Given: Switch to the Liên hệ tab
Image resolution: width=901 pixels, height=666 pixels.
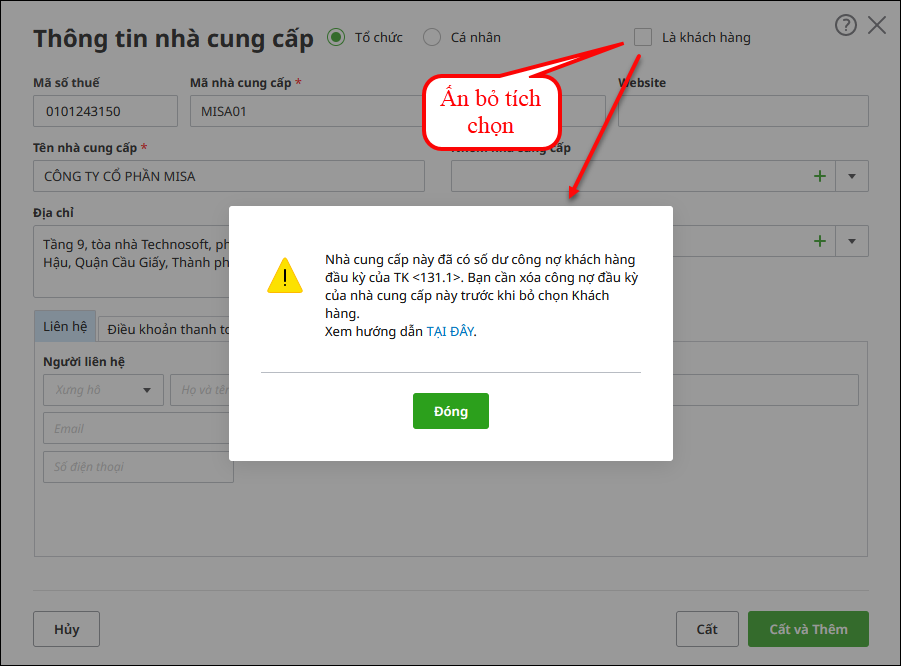Looking at the screenshot, I should [x=65, y=327].
